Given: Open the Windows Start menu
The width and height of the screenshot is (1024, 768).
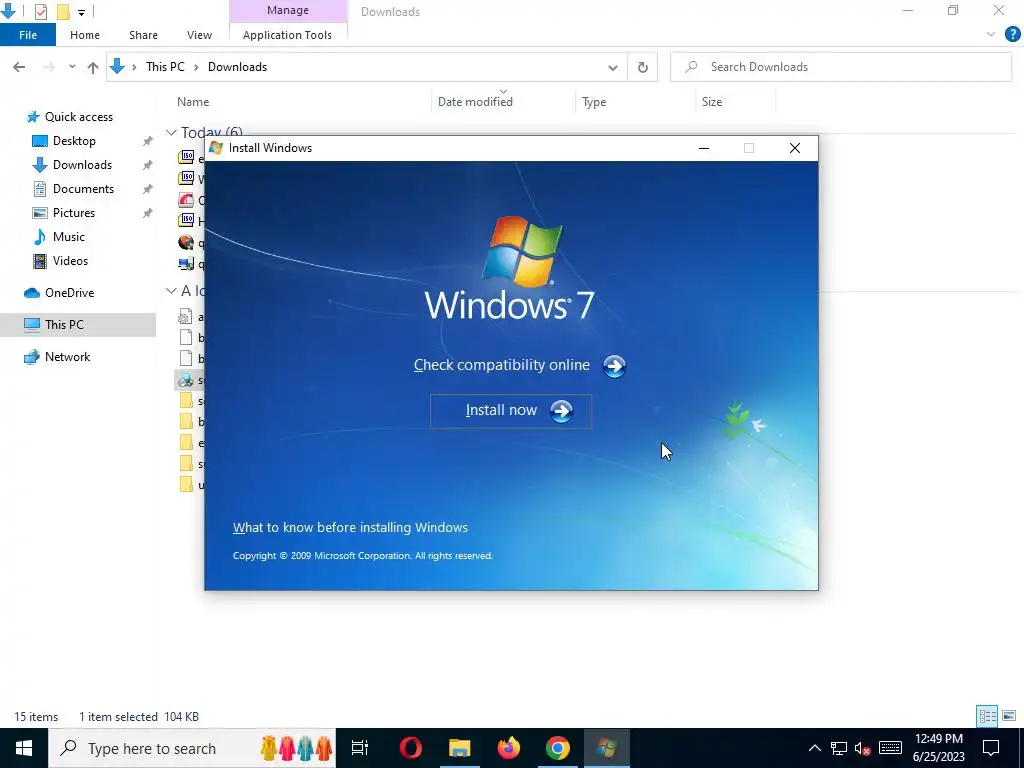Looking at the screenshot, I should pos(24,748).
